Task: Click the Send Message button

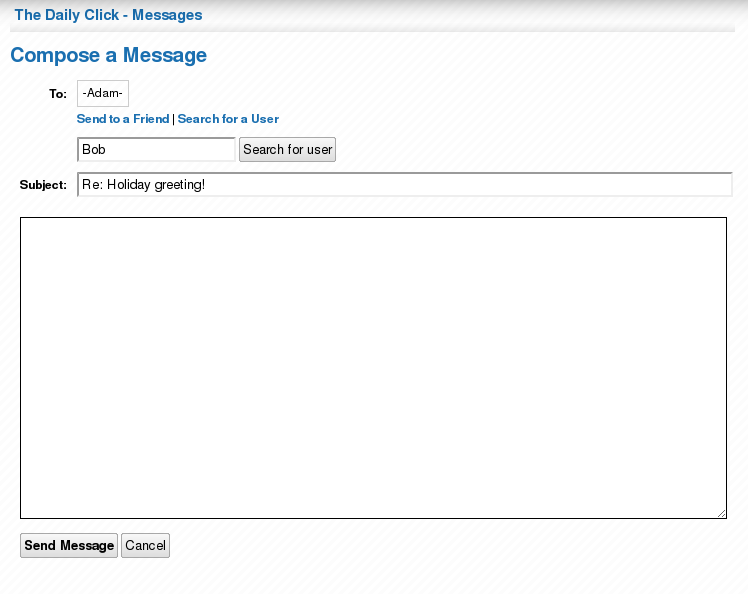Action: pos(69,546)
